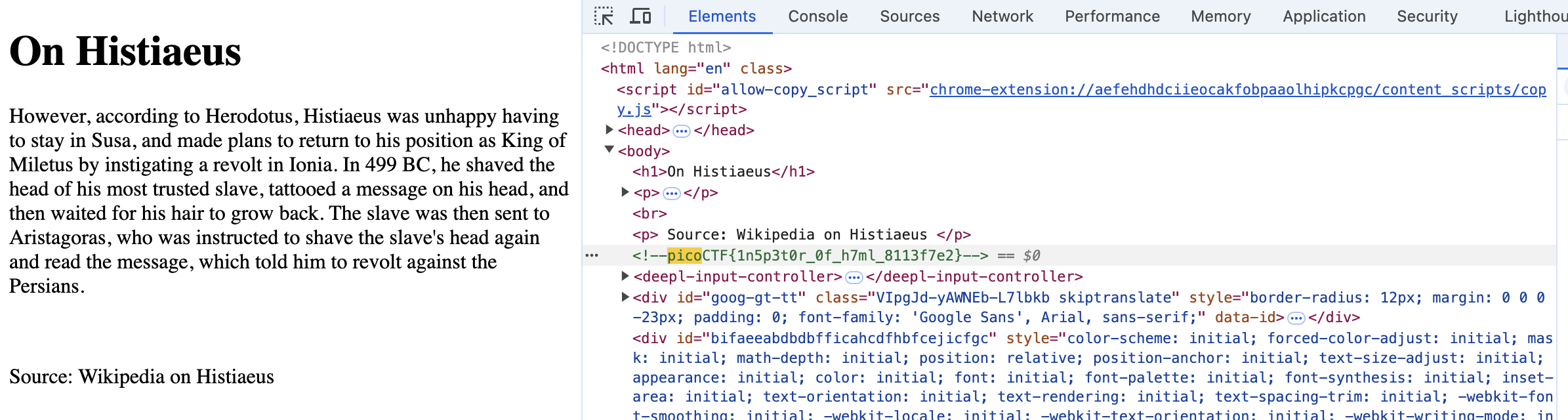Image resolution: width=1568 pixels, height=420 pixels.
Task: Open the three-dot menu beside the selected comment row
Action: tap(592, 255)
